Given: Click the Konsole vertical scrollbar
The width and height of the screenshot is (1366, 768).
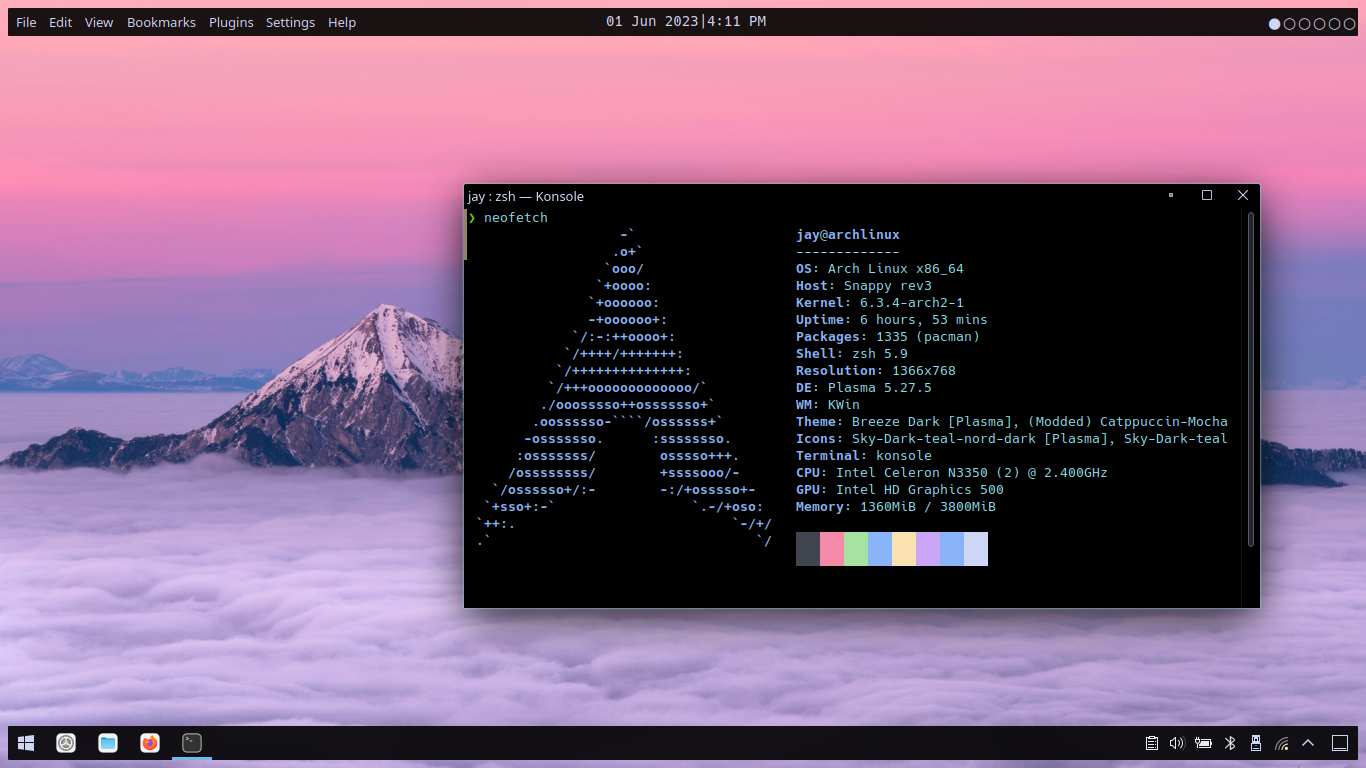Looking at the screenshot, I should pos(1250,379).
